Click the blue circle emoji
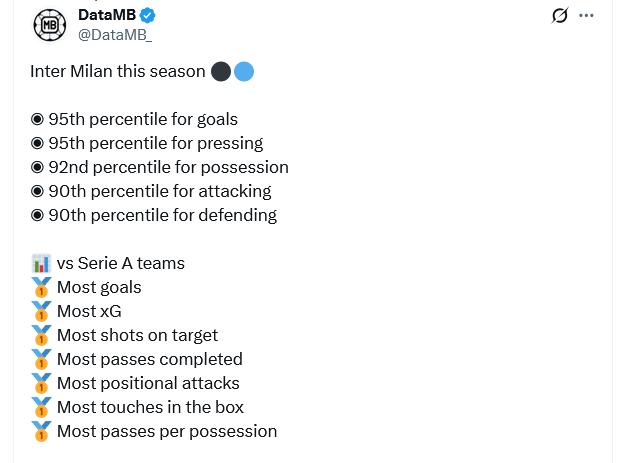The image size is (635, 463). pos(243,72)
